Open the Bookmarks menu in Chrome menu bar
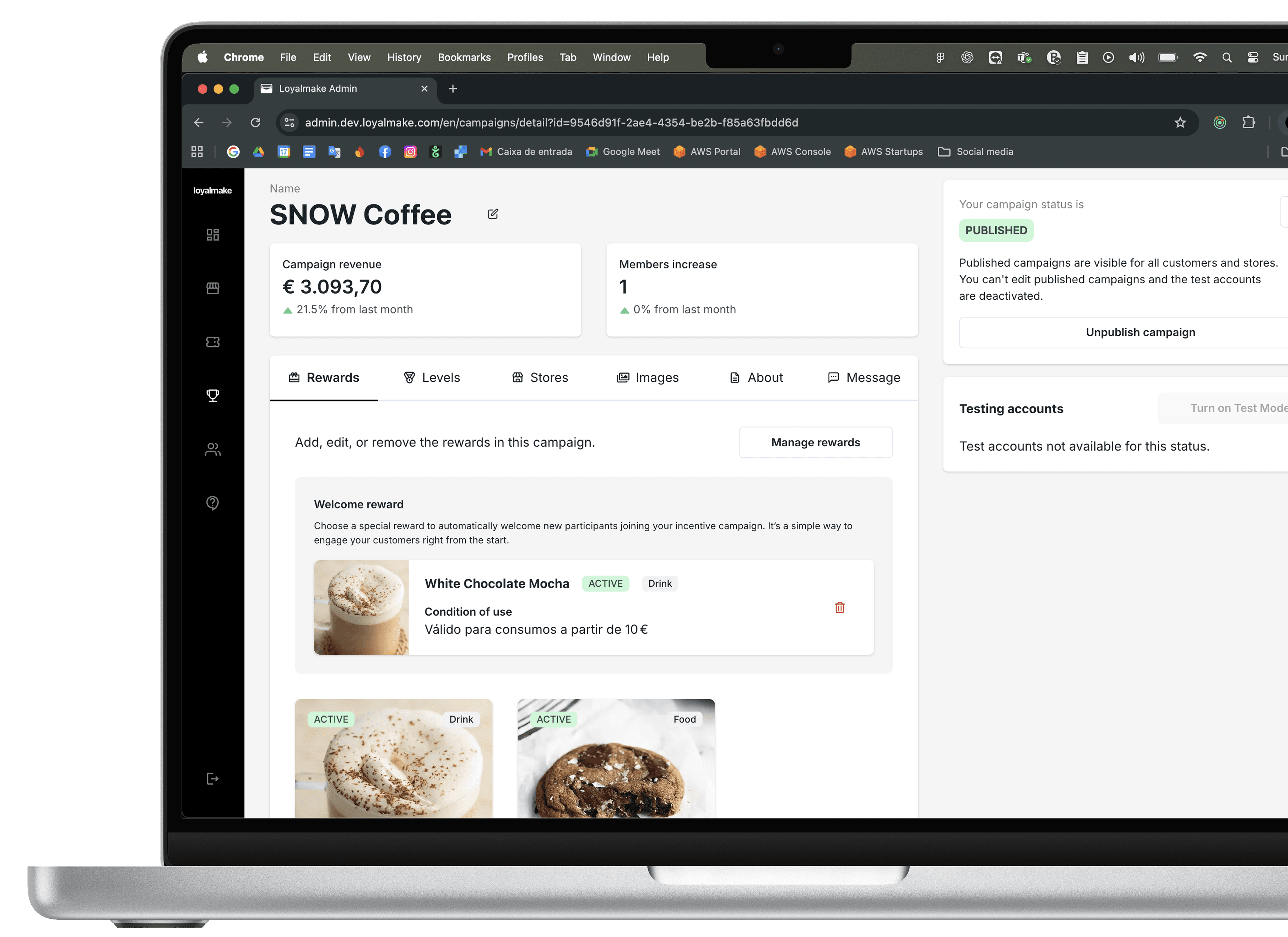The image size is (1288, 937). coord(464,57)
